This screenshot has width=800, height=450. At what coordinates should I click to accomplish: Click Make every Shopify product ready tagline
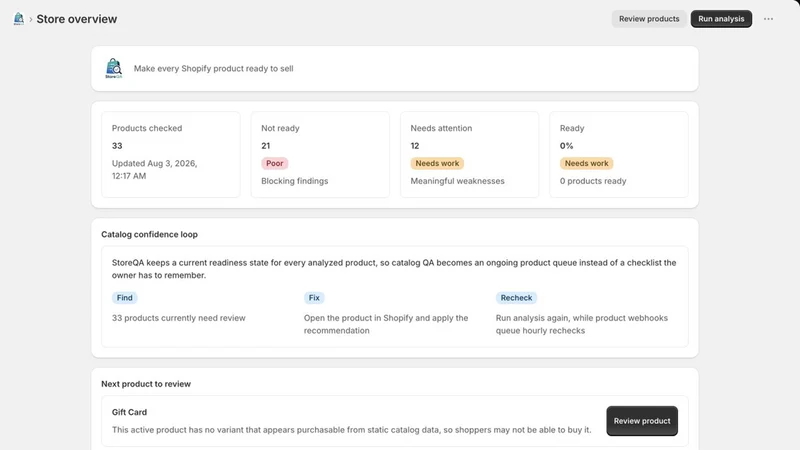(213, 68)
